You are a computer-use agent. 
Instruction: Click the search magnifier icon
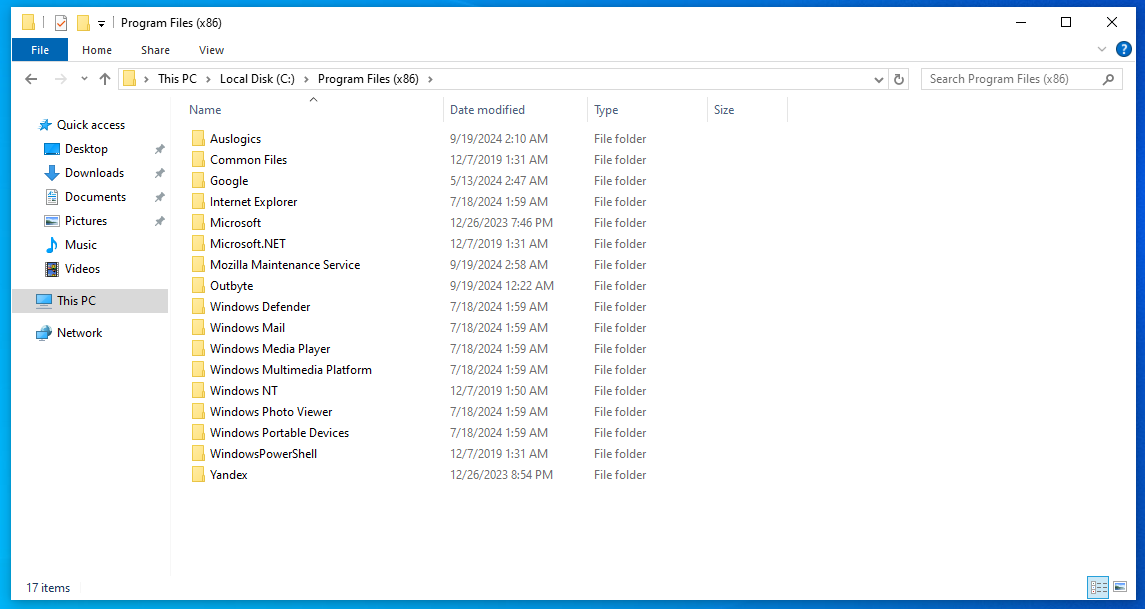click(x=1108, y=79)
